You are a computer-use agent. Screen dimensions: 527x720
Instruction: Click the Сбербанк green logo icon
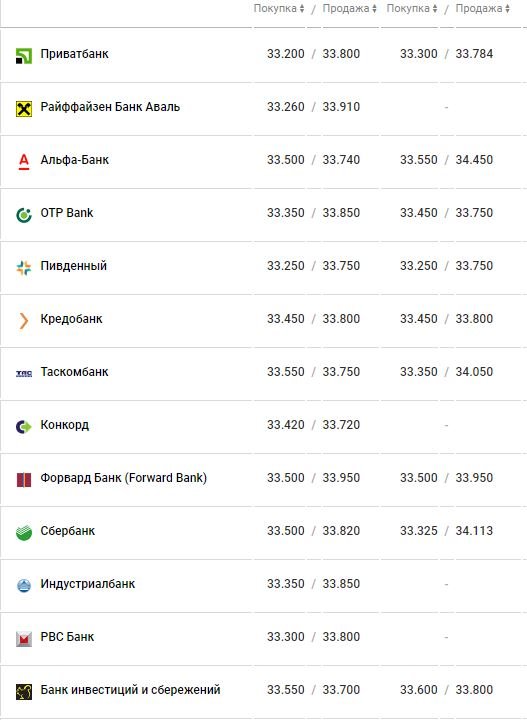tap(24, 533)
